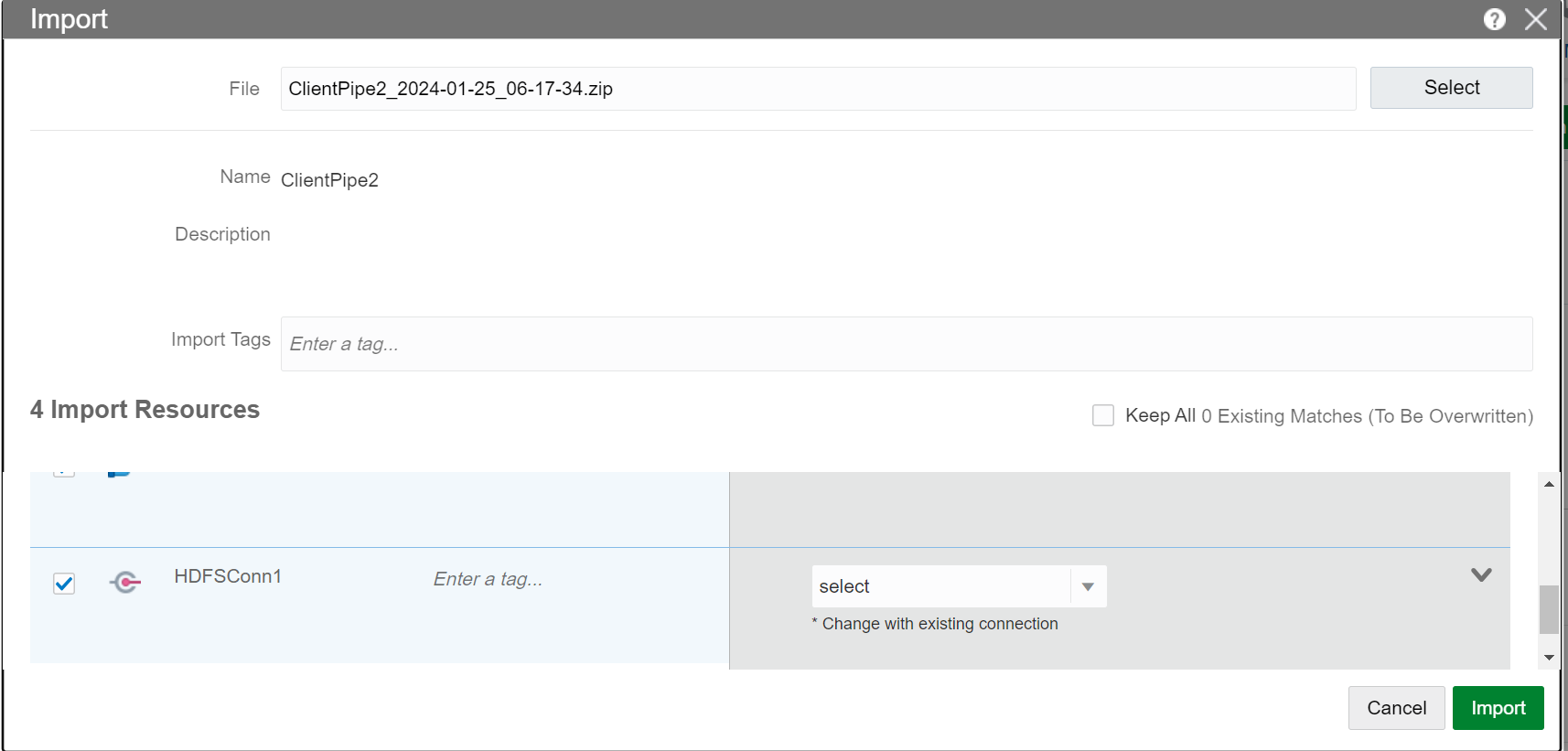1568x751 pixels.
Task: Click the ClientPipe2 name value
Action: pos(329,180)
